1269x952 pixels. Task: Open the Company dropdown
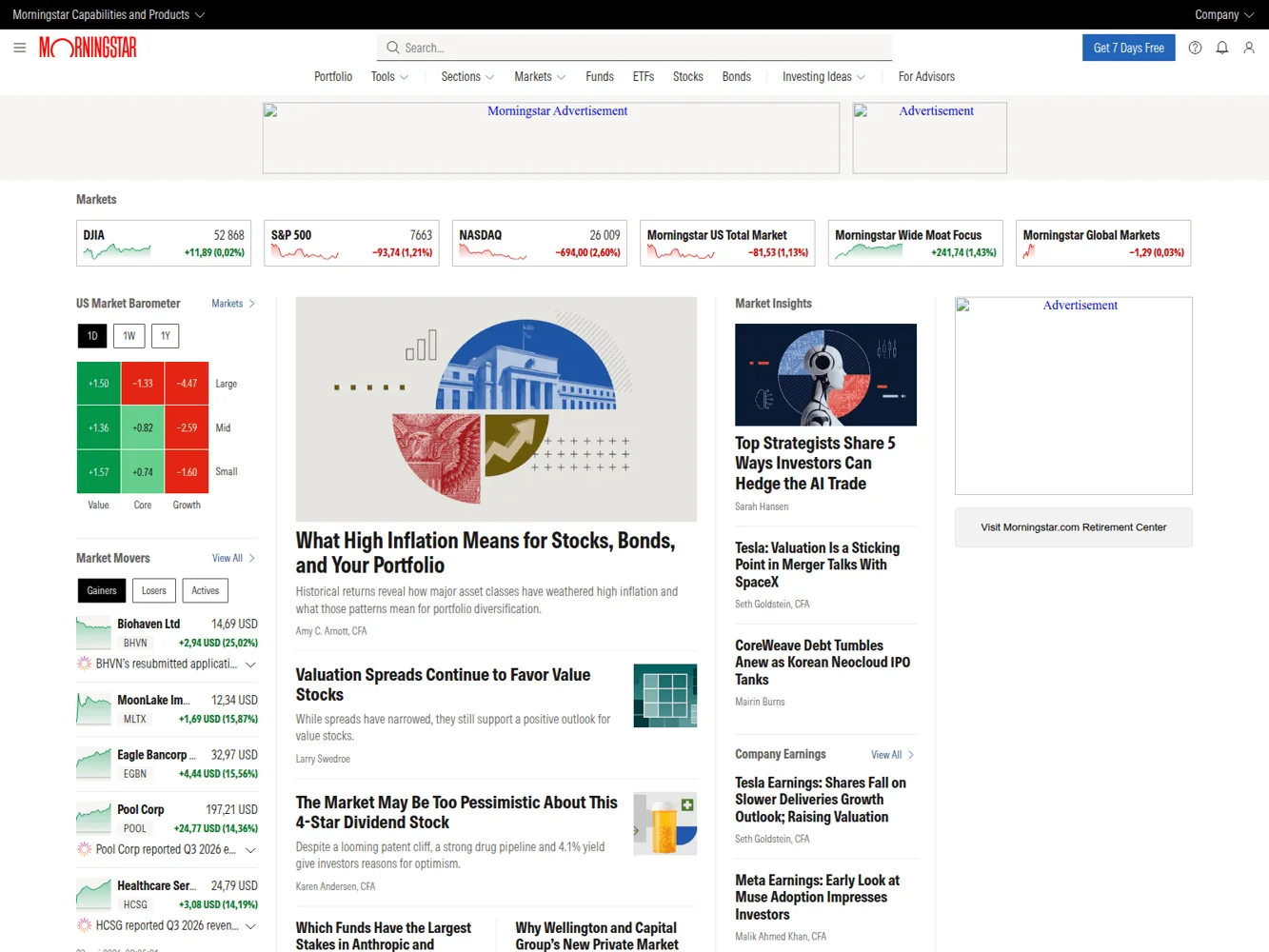tap(1224, 14)
